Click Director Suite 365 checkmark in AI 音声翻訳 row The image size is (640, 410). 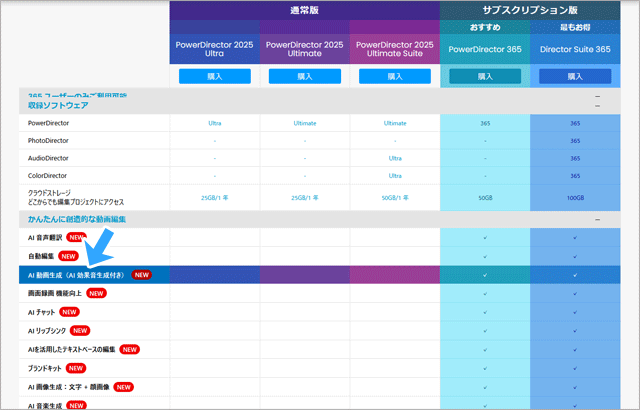click(x=575, y=237)
